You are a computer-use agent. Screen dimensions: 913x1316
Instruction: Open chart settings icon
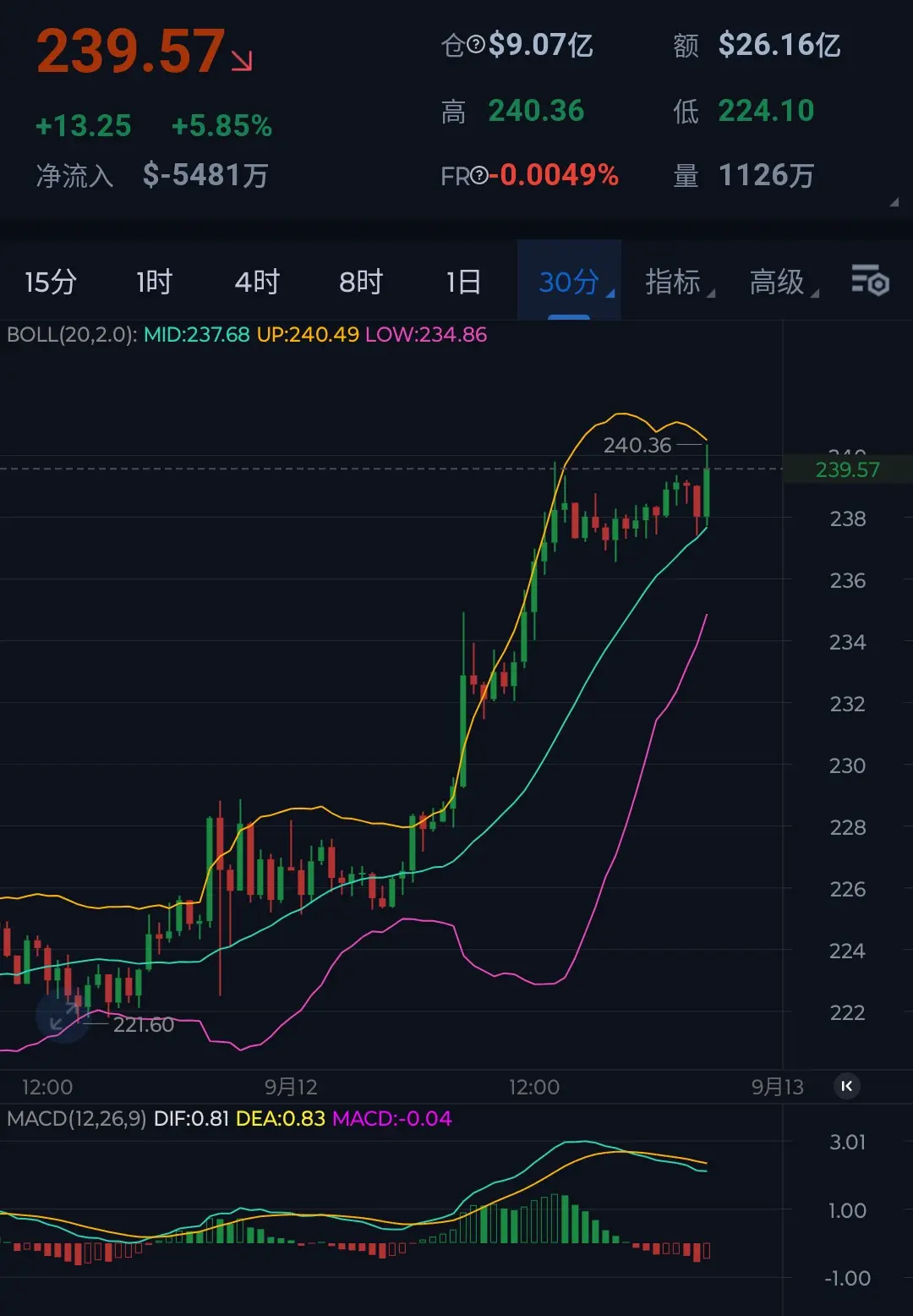click(870, 281)
